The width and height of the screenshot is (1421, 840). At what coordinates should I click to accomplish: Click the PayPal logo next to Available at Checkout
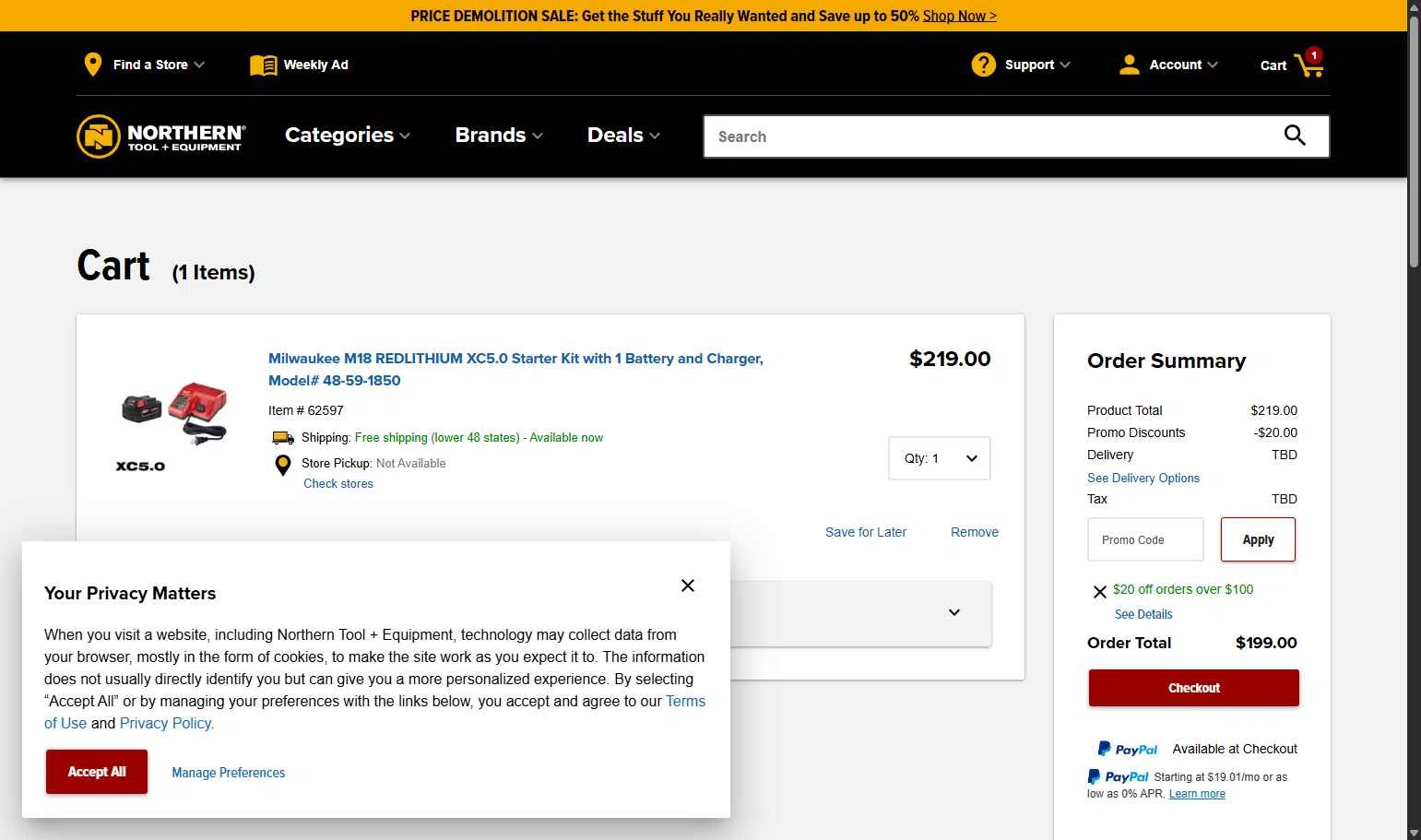[x=1127, y=749]
